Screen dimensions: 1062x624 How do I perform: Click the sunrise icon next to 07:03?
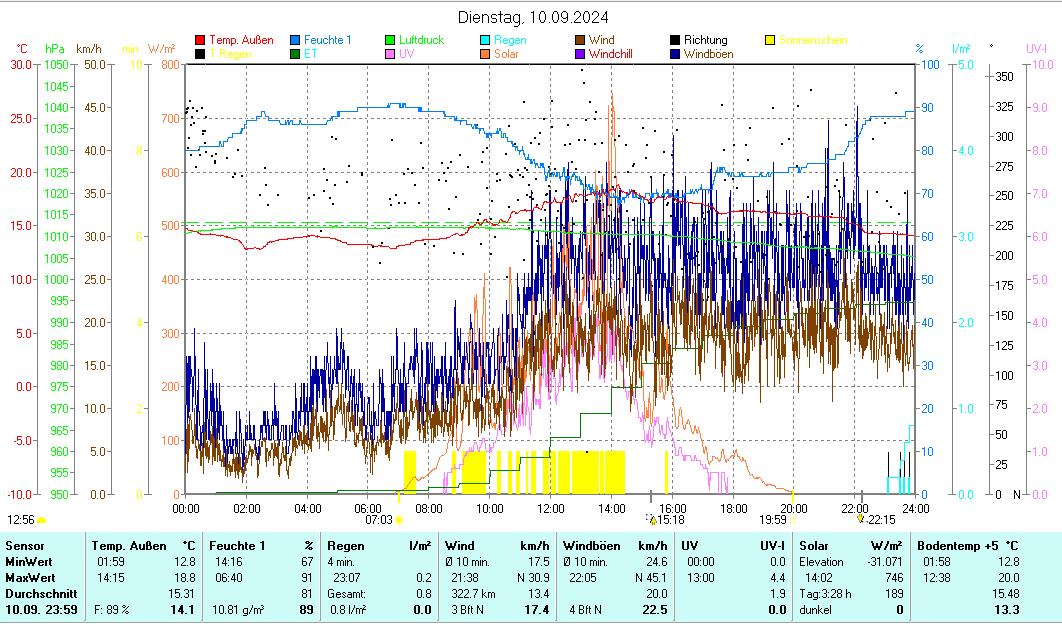399,520
